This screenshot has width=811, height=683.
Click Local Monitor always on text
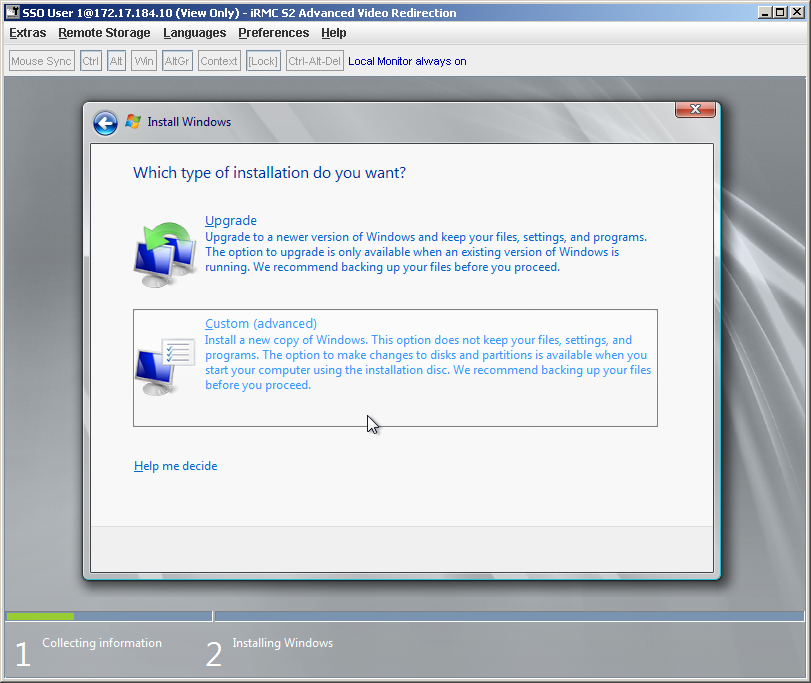pyautogui.click(x=407, y=61)
